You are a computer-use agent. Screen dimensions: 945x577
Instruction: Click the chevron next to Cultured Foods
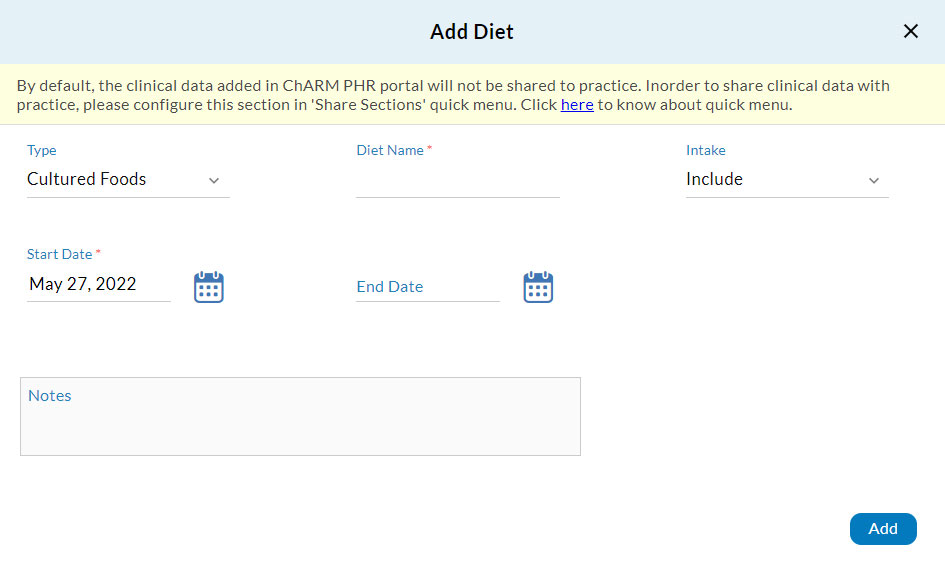tap(214, 181)
